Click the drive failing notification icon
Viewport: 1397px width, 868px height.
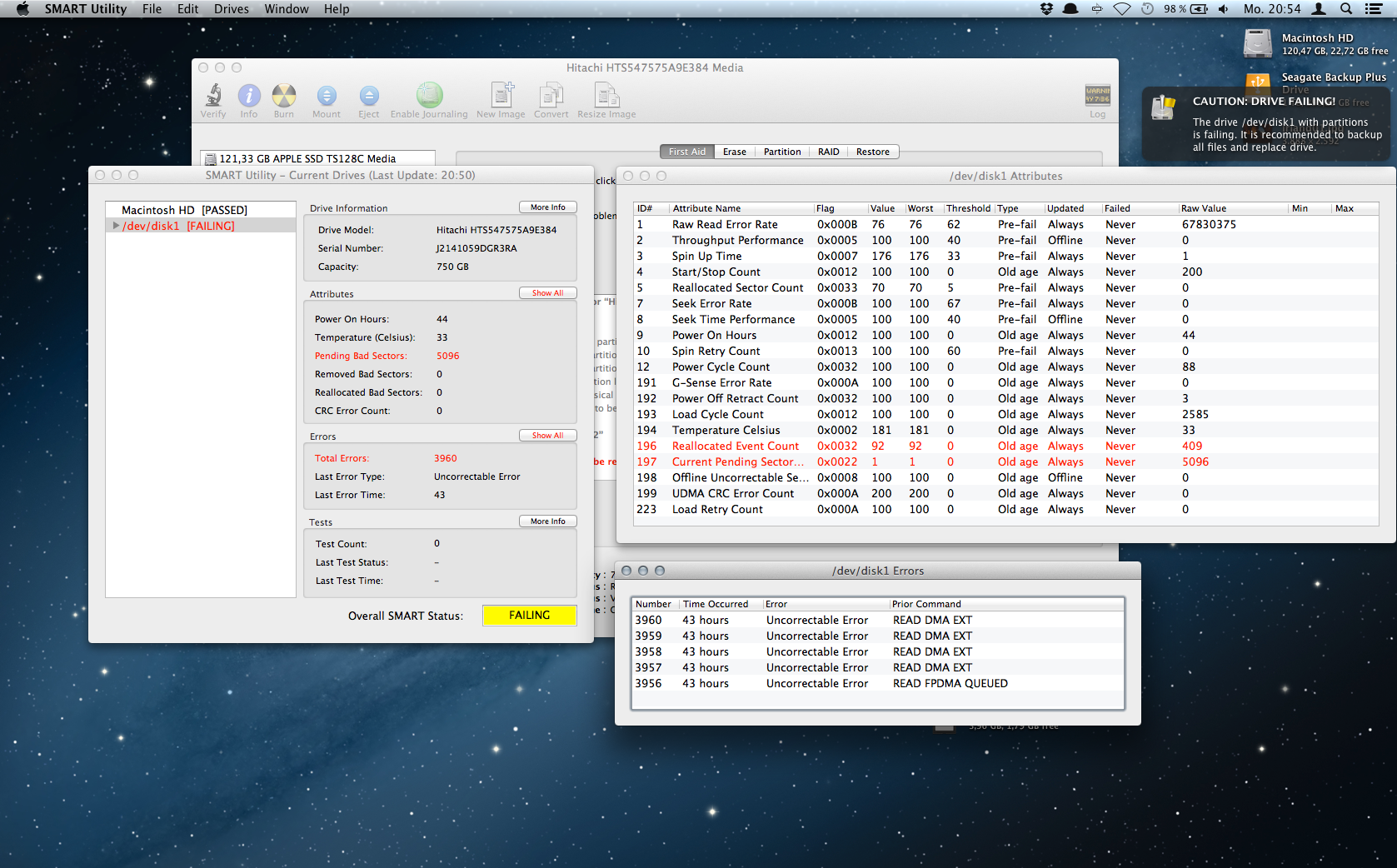(x=1163, y=107)
